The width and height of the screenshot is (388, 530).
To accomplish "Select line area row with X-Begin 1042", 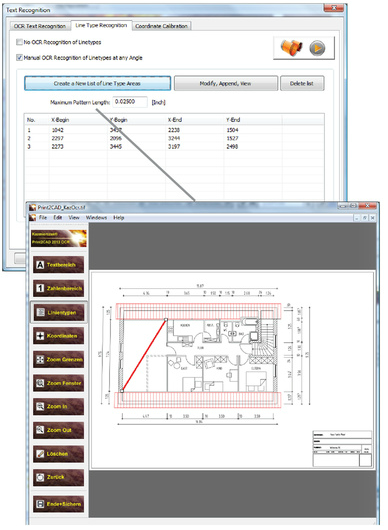I will (x=174, y=130).
